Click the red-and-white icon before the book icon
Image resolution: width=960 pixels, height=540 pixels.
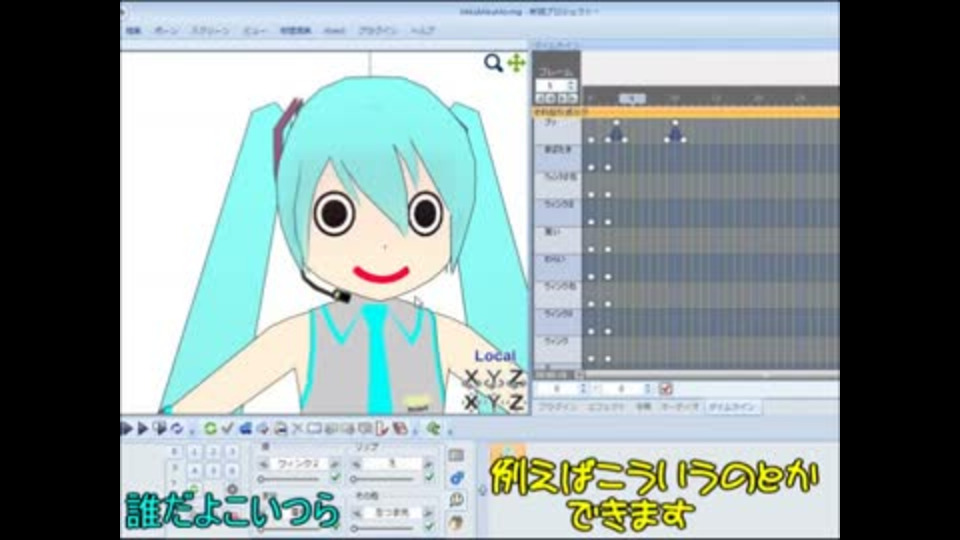[383, 428]
